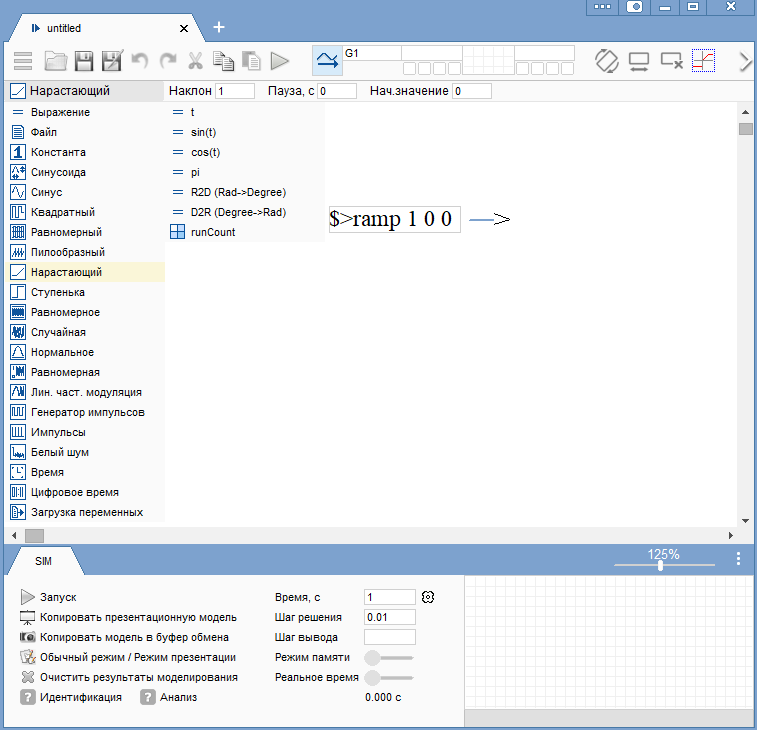Switch to the SIM tab
The width and height of the screenshot is (757, 730).
[x=43, y=561]
